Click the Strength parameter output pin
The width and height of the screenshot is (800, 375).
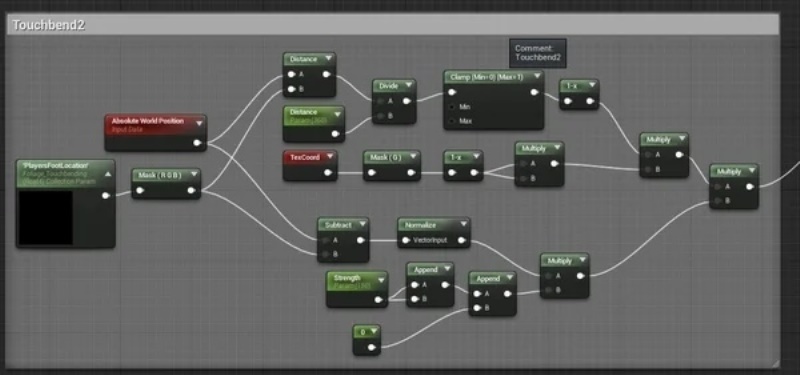[x=378, y=300]
